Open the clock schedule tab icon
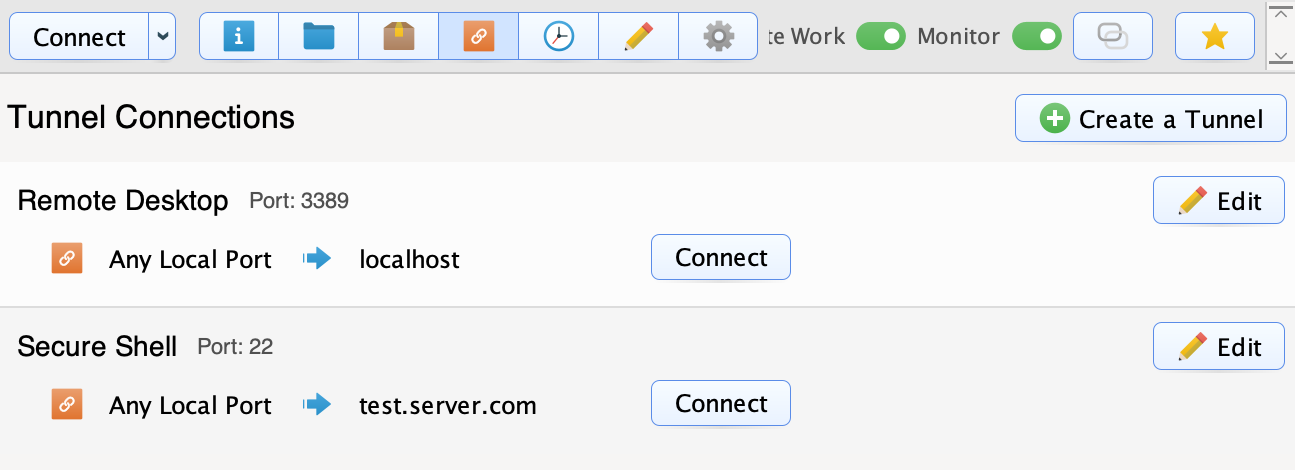1295x470 pixels. point(559,37)
